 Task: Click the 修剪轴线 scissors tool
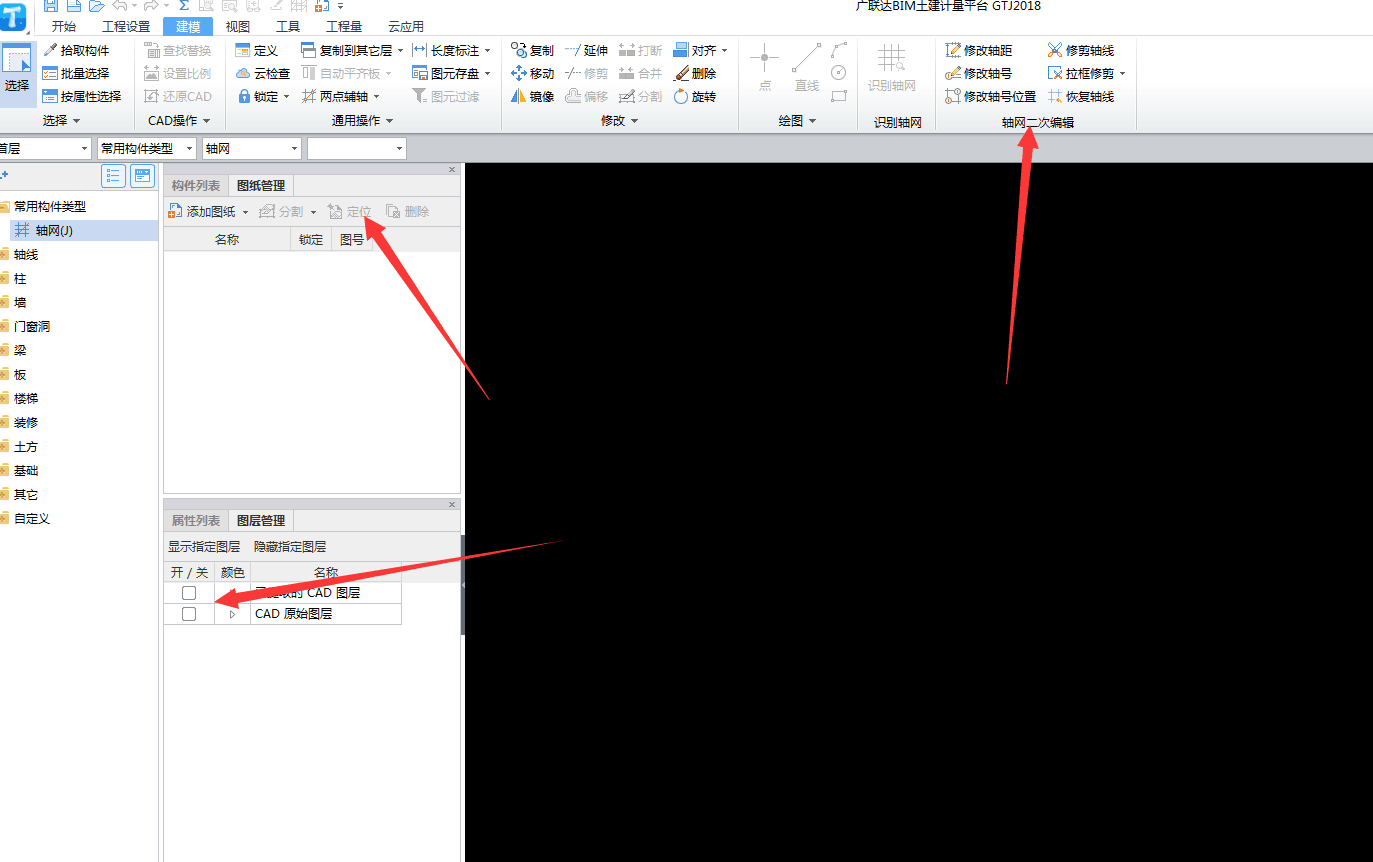point(1081,50)
